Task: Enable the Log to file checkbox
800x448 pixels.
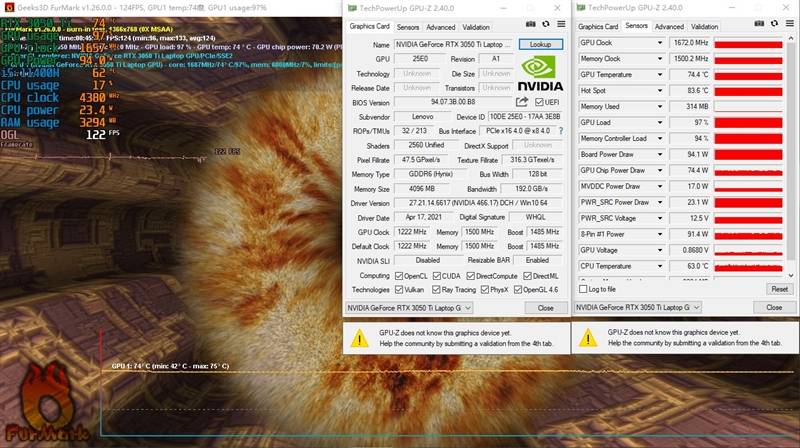Action: coord(583,289)
